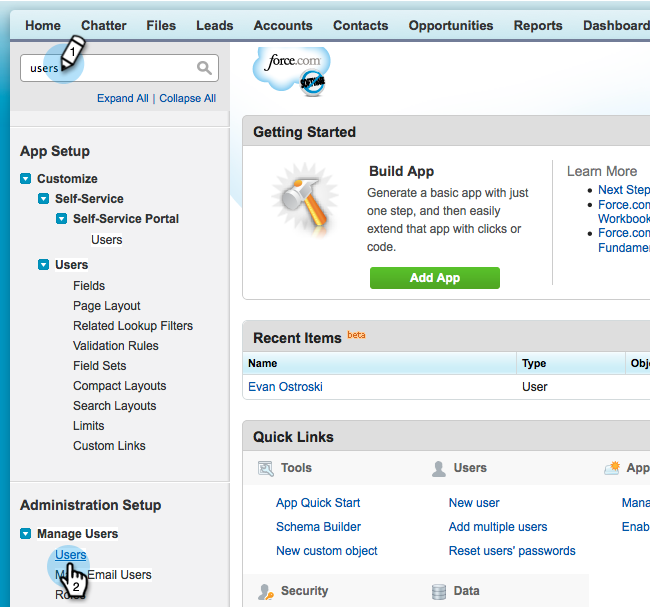This screenshot has height=607, width=651.
Task: Click the Users person icon in Quick Links
Action: (438, 468)
